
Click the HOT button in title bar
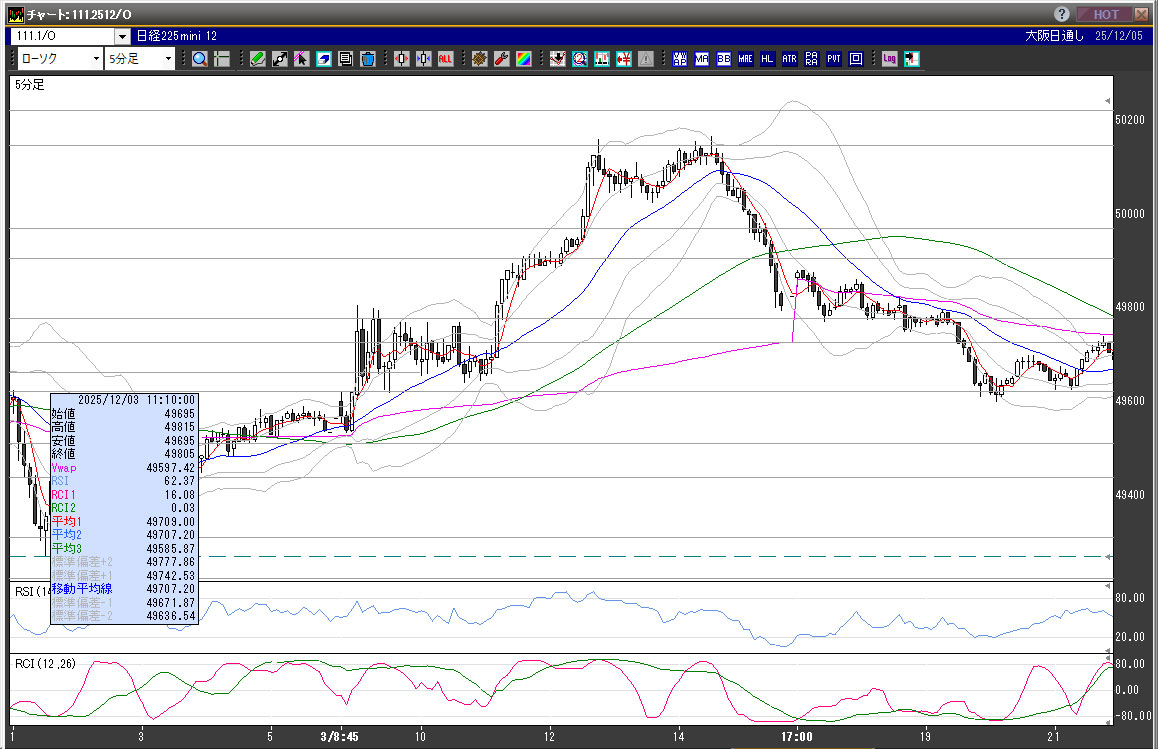tap(1106, 14)
